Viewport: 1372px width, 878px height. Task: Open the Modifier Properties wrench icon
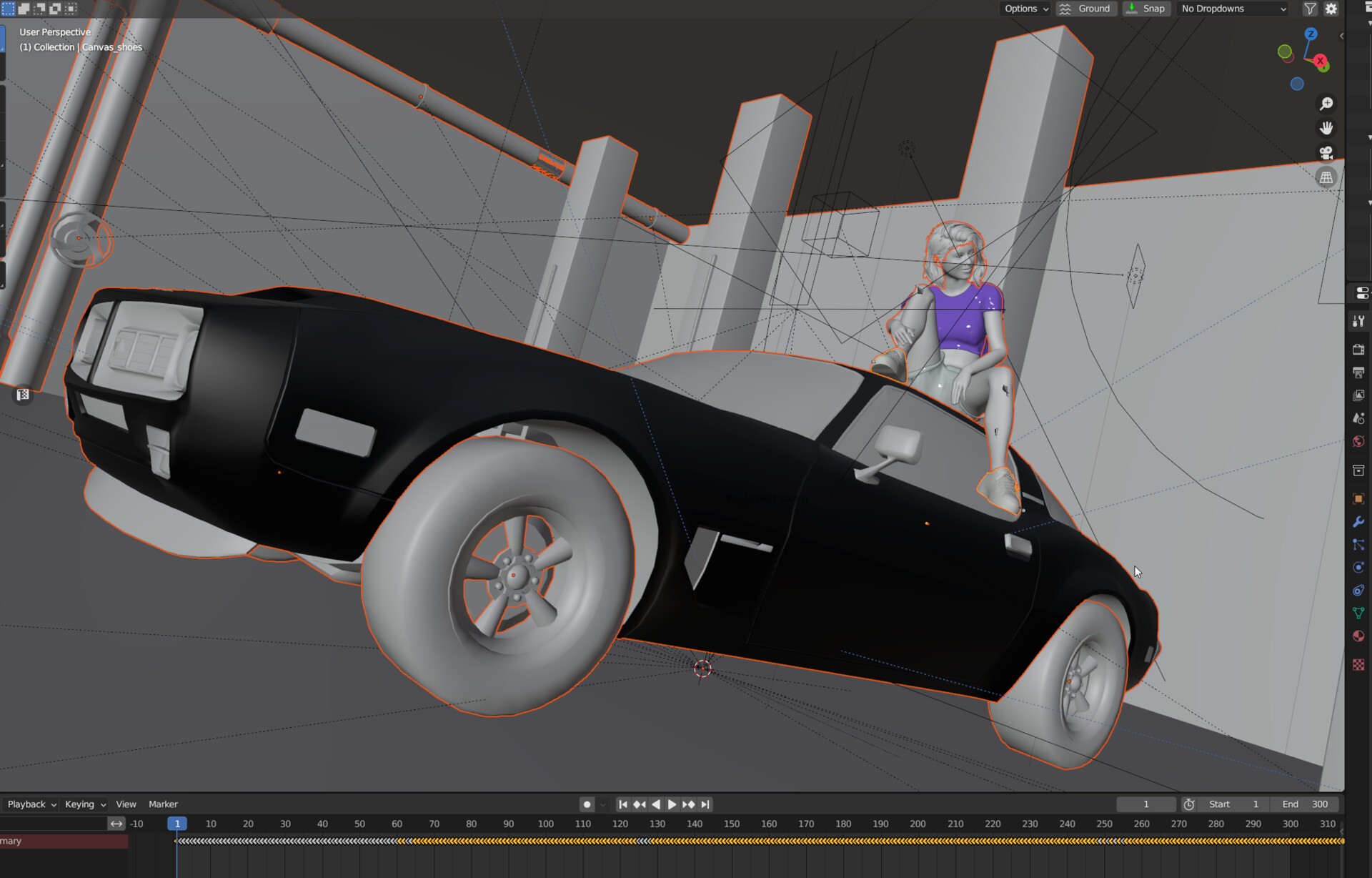tap(1358, 522)
